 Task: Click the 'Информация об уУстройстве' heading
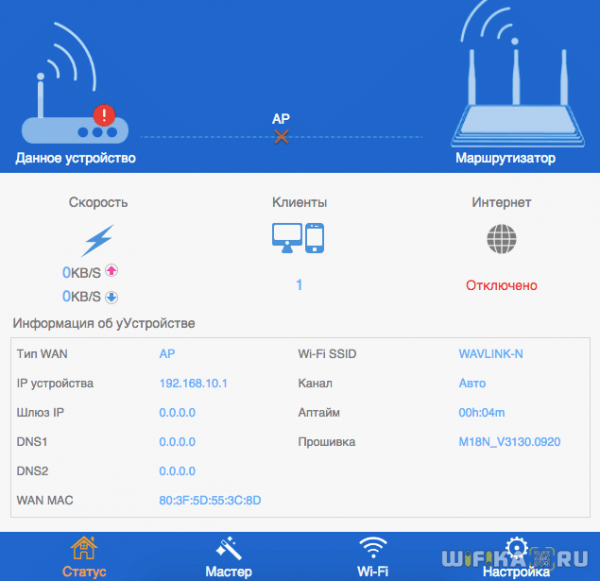(104, 323)
